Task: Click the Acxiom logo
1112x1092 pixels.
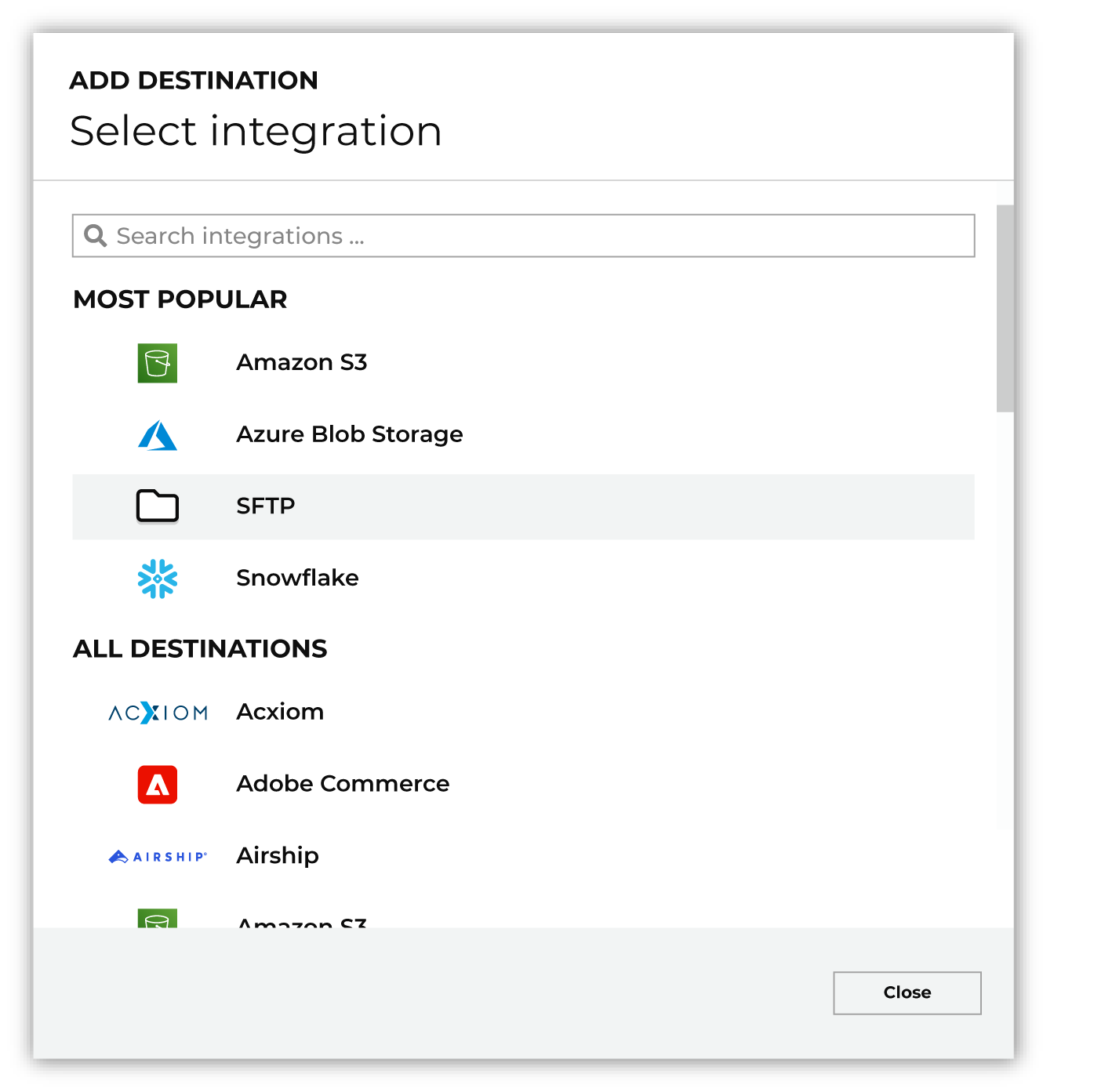Action: [158, 713]
